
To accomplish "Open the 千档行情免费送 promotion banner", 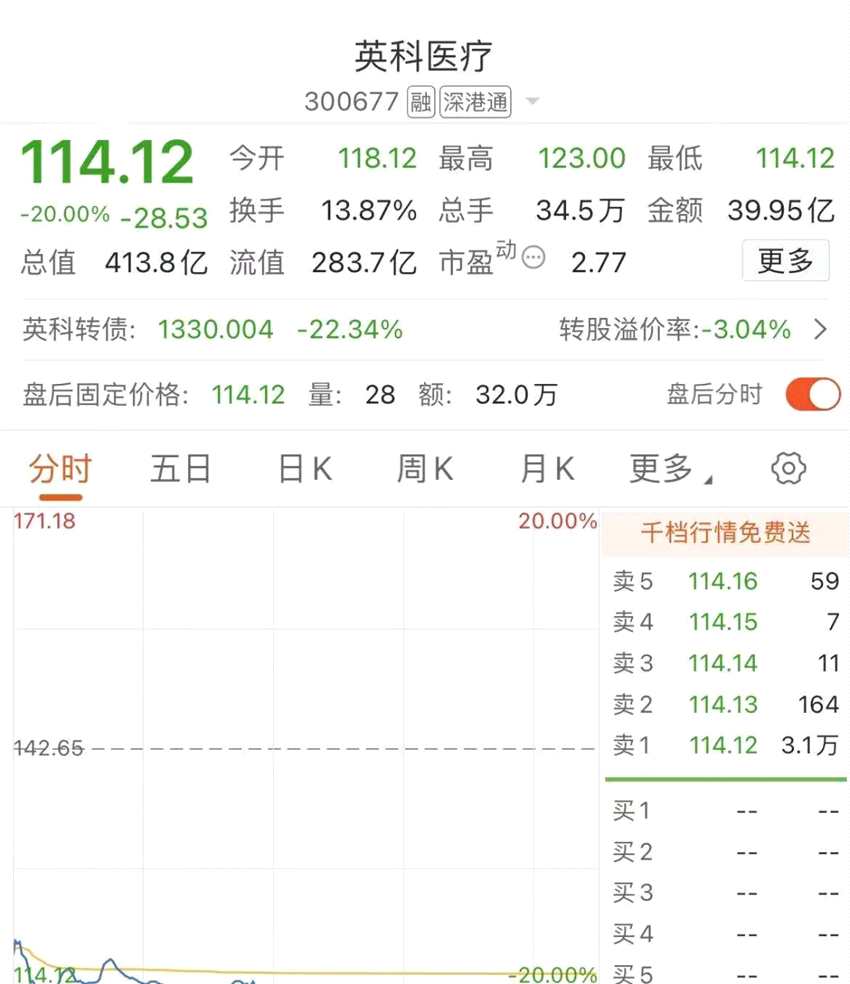I will click(723, 533).
